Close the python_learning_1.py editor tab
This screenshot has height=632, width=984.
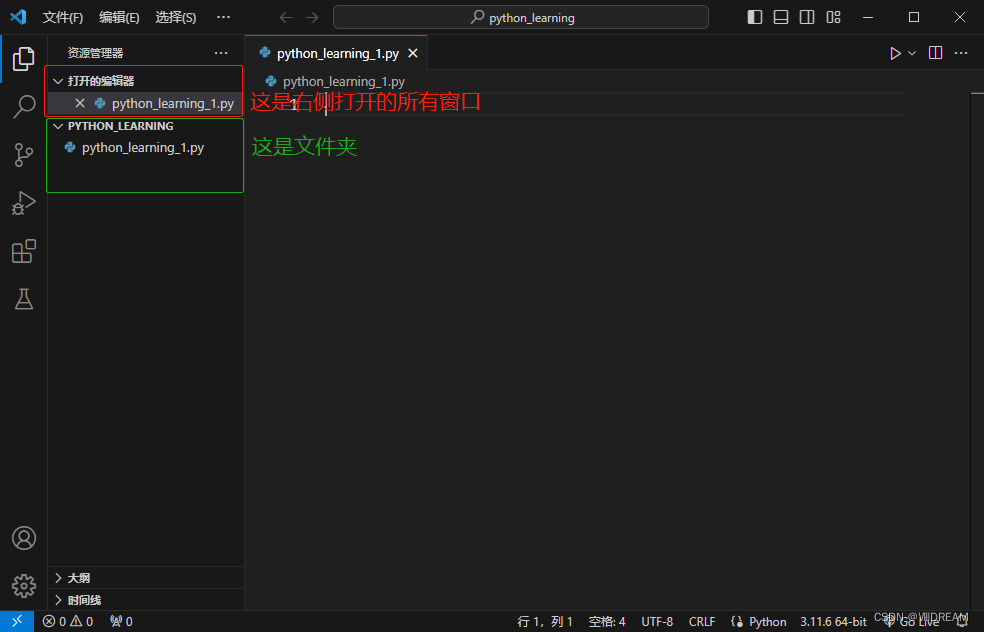pyautogui.click(x=413, y=53)
